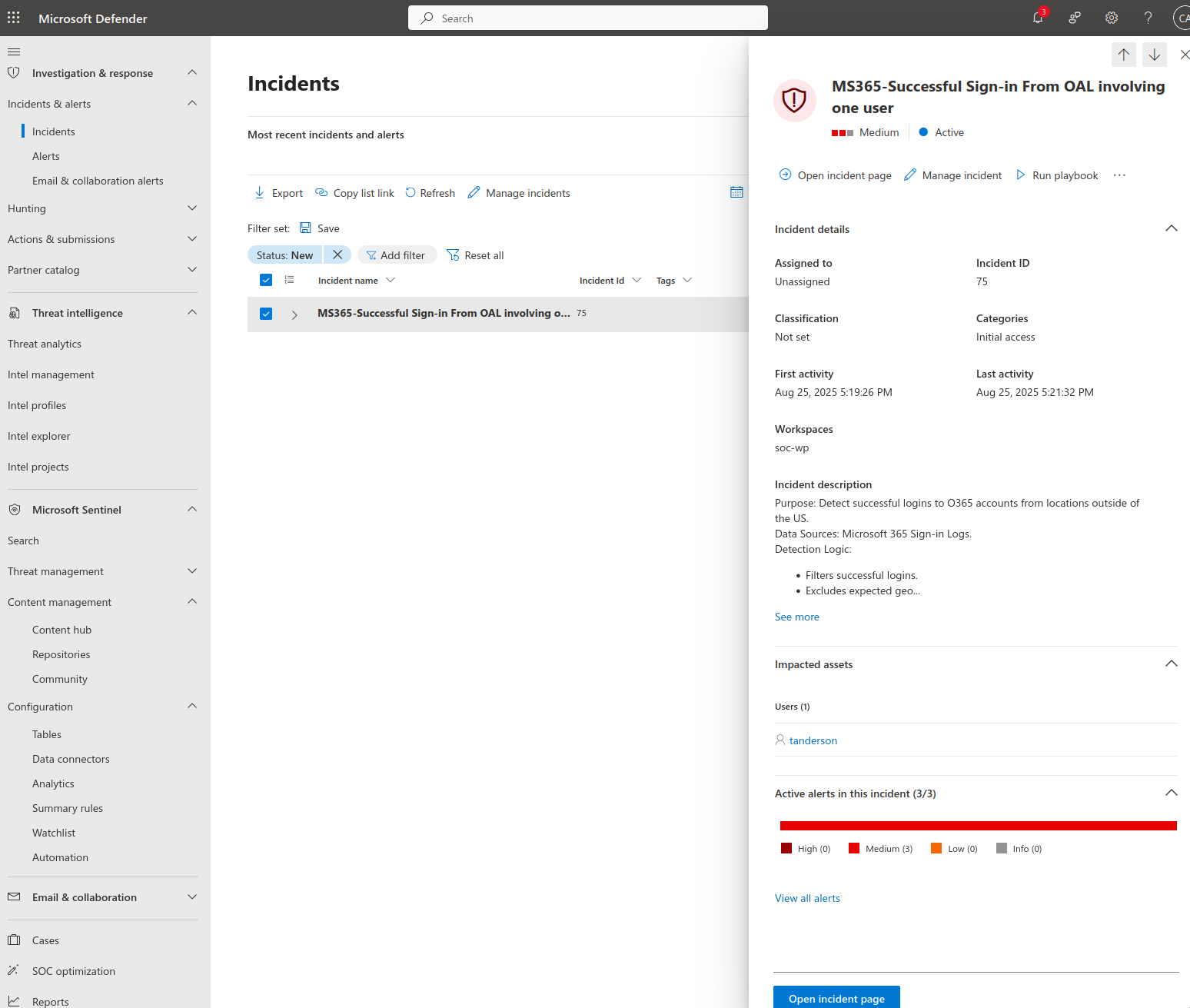Open Intel explorer
The width and height of the screenshot is (1190, 1008).
coord(39,436)
